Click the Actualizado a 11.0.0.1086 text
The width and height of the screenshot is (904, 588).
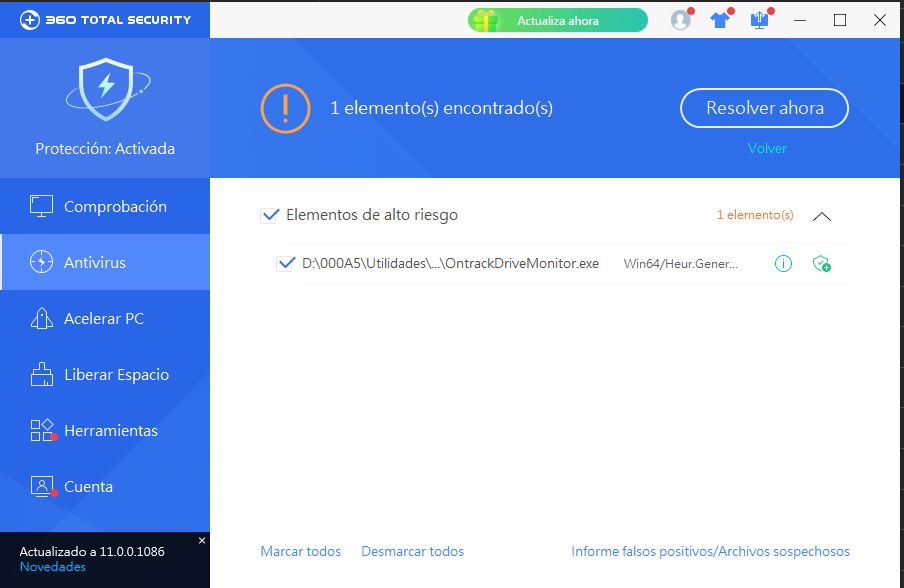92,551
